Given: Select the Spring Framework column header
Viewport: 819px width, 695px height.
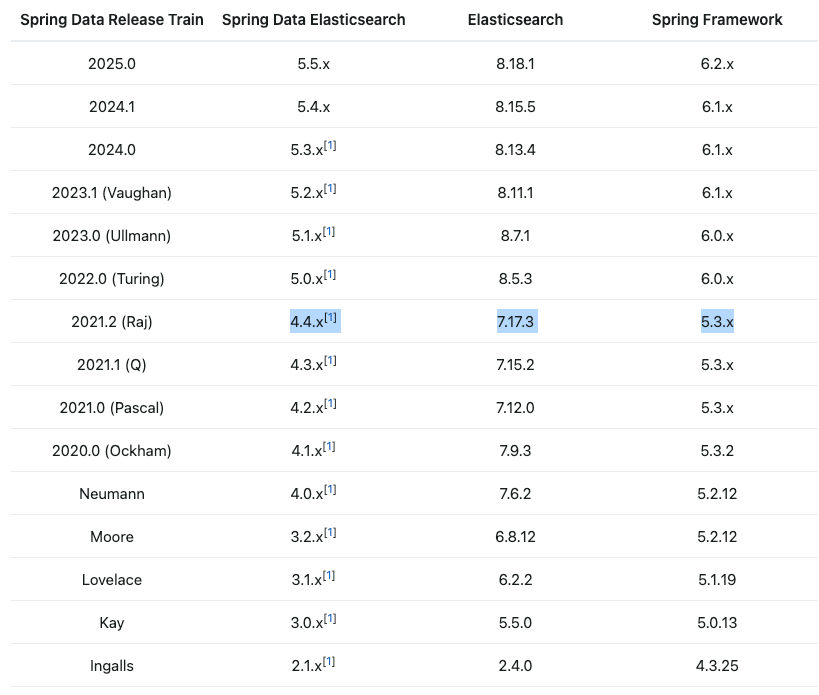Looking at the screenshot, I should pos(717,20).
